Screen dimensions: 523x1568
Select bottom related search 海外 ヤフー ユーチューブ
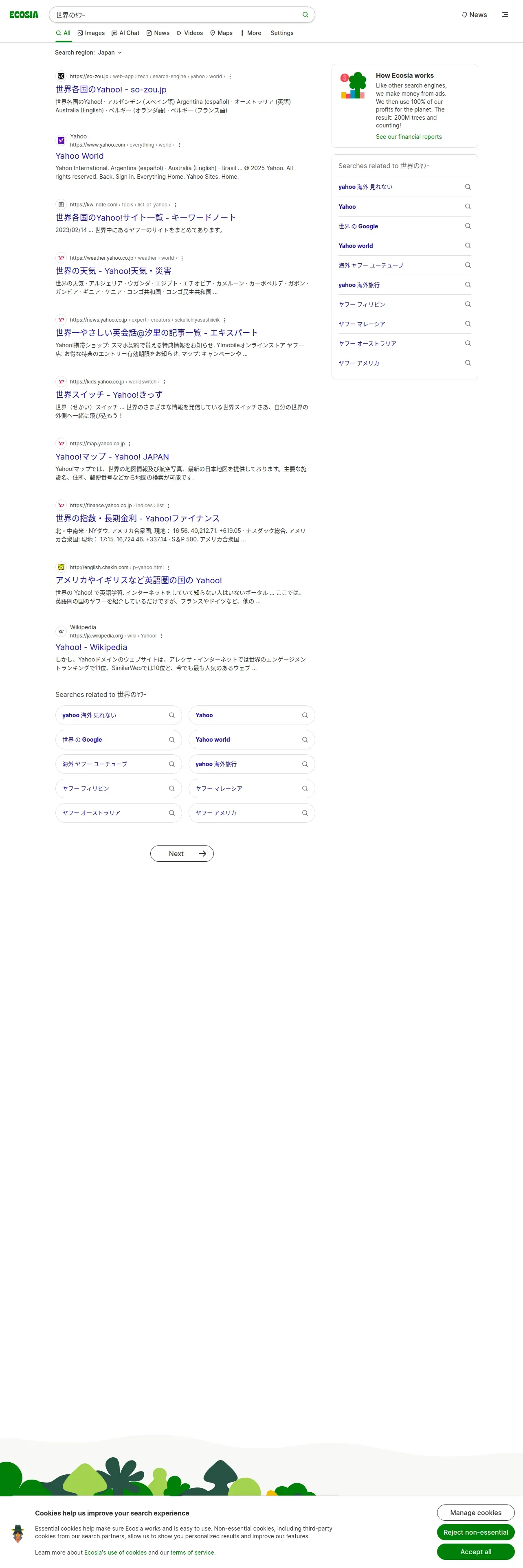(x=119, y=764)
